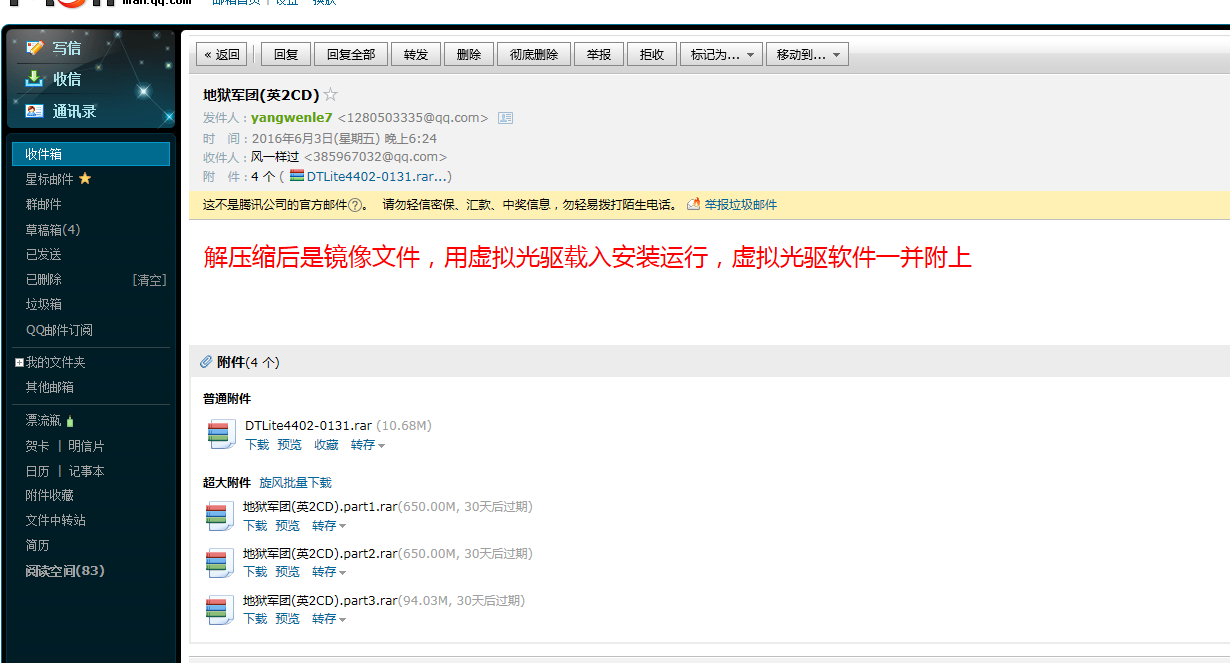Click the receive mail download icon
Image resolution: width=1230 pixels, height=663 pixels.
point(35,79)
